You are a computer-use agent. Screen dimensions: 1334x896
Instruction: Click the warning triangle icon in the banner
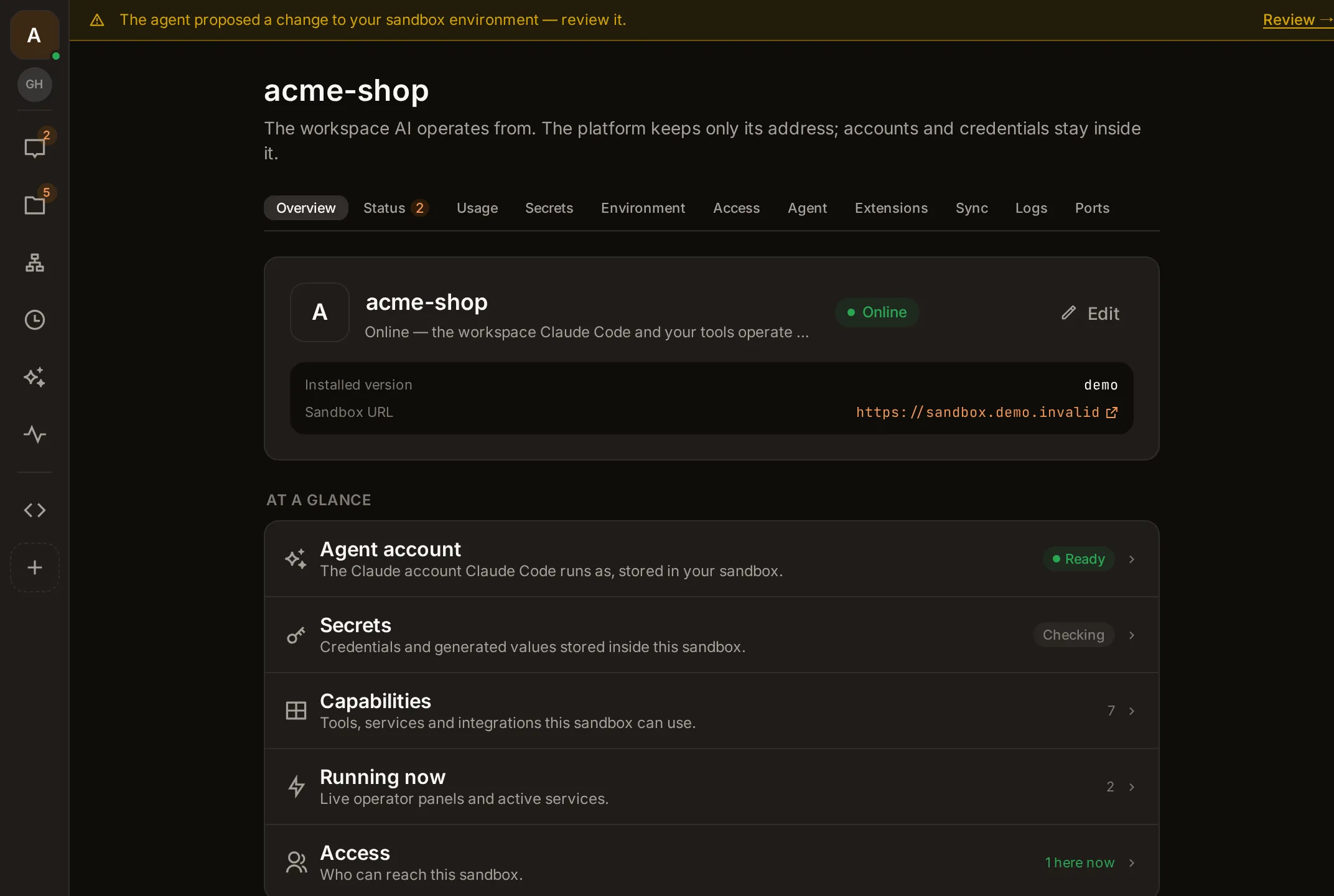click(x=97, y=20)
